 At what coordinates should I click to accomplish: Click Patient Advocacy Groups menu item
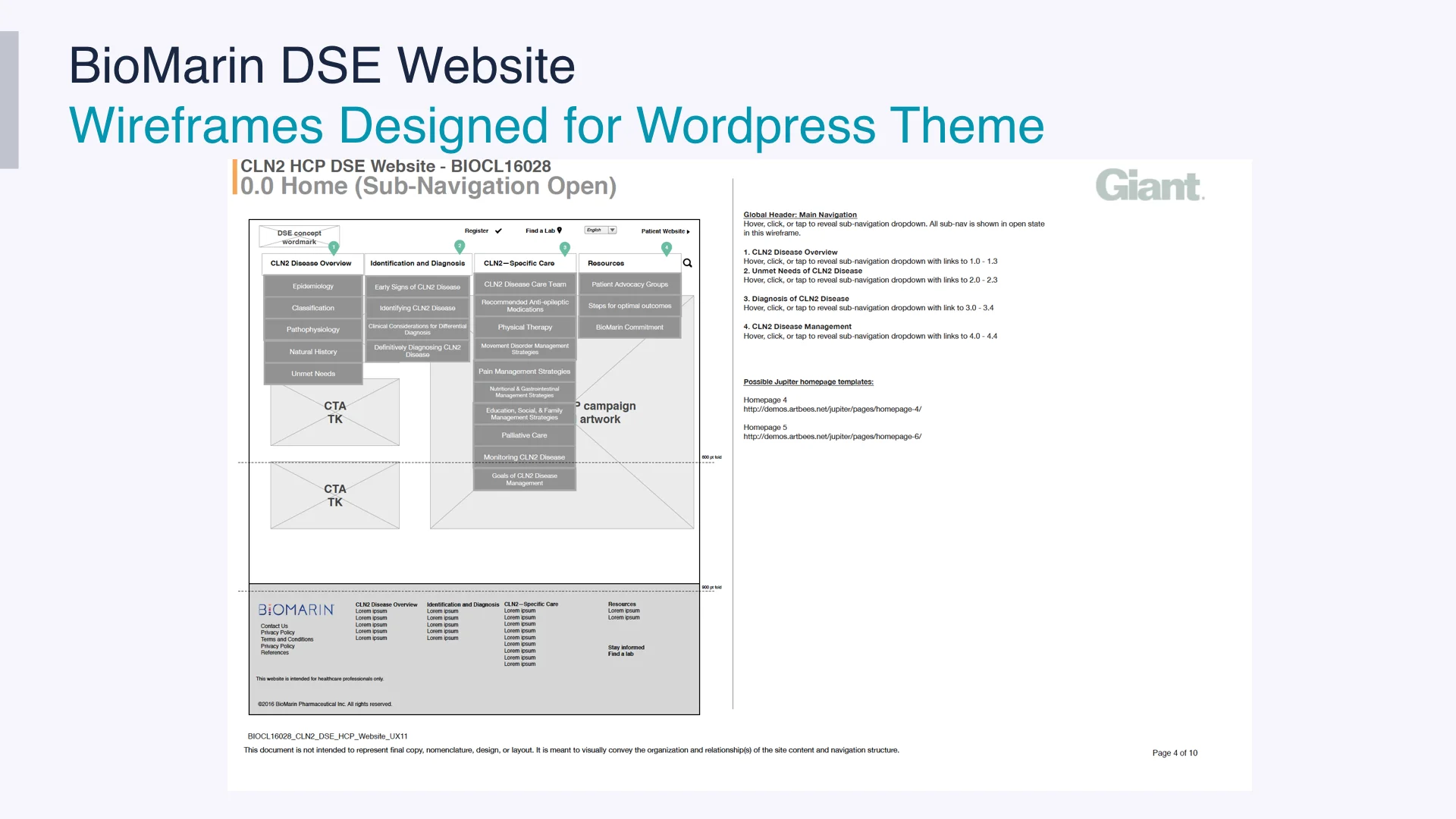click(x=629, y=284)
